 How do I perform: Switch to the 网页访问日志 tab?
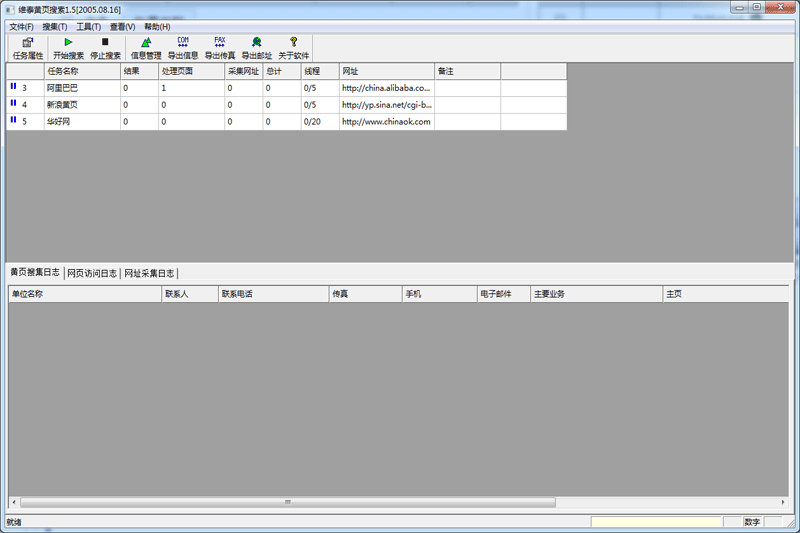tap(92, 273)
